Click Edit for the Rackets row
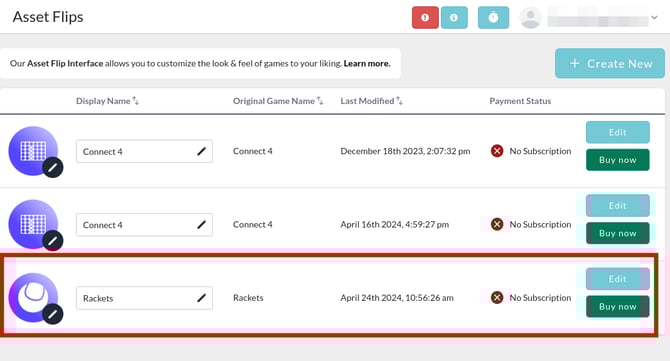Viewport: 670px width, 361px height. pyautogui.click(x=617, y=279)
